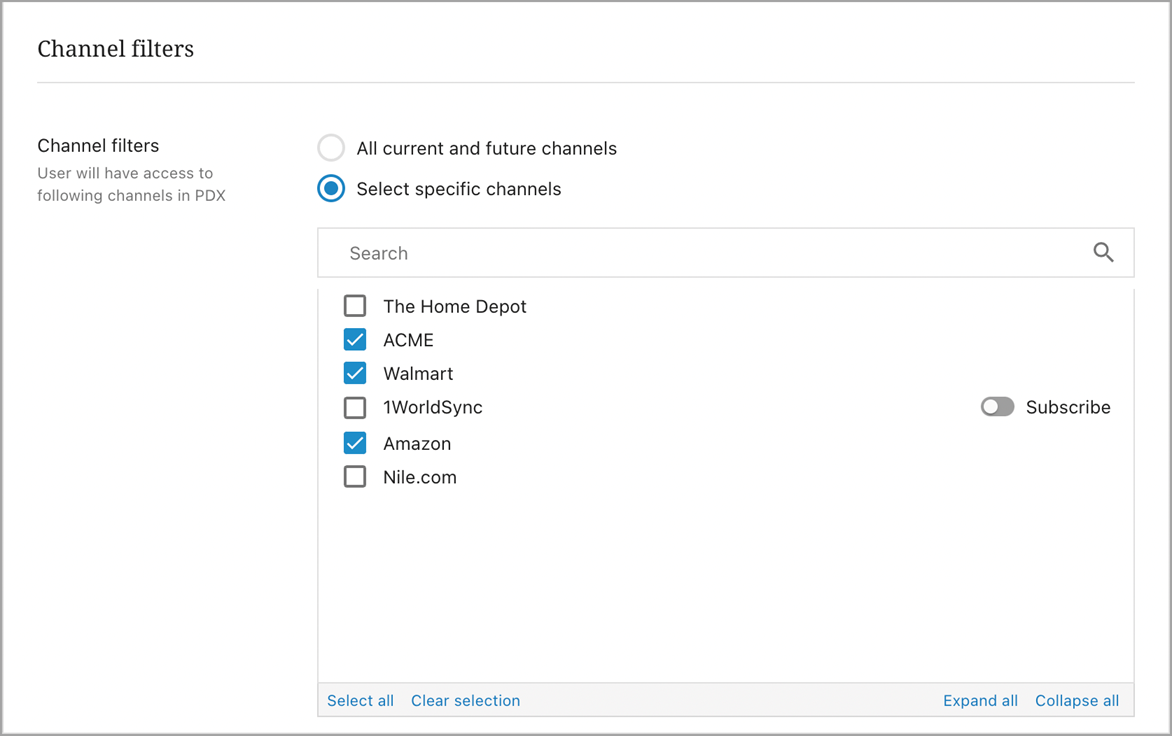Click the 'Subscribe' text label

(1068, 407)
